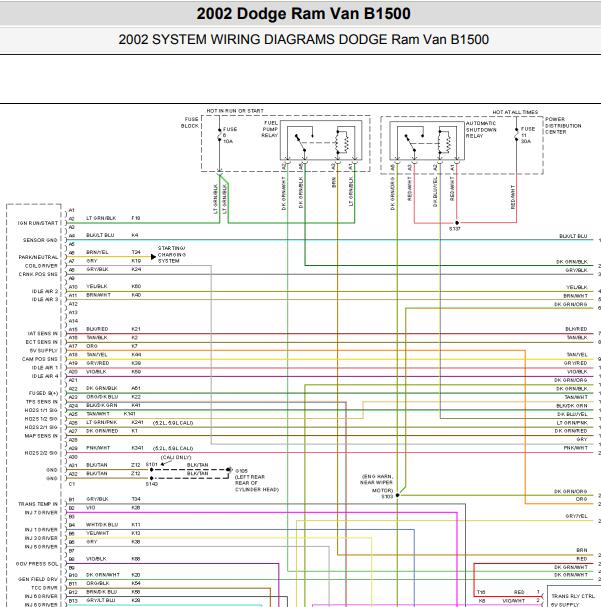Click the 'IDLE AIR 2' label

coord(45,291)
